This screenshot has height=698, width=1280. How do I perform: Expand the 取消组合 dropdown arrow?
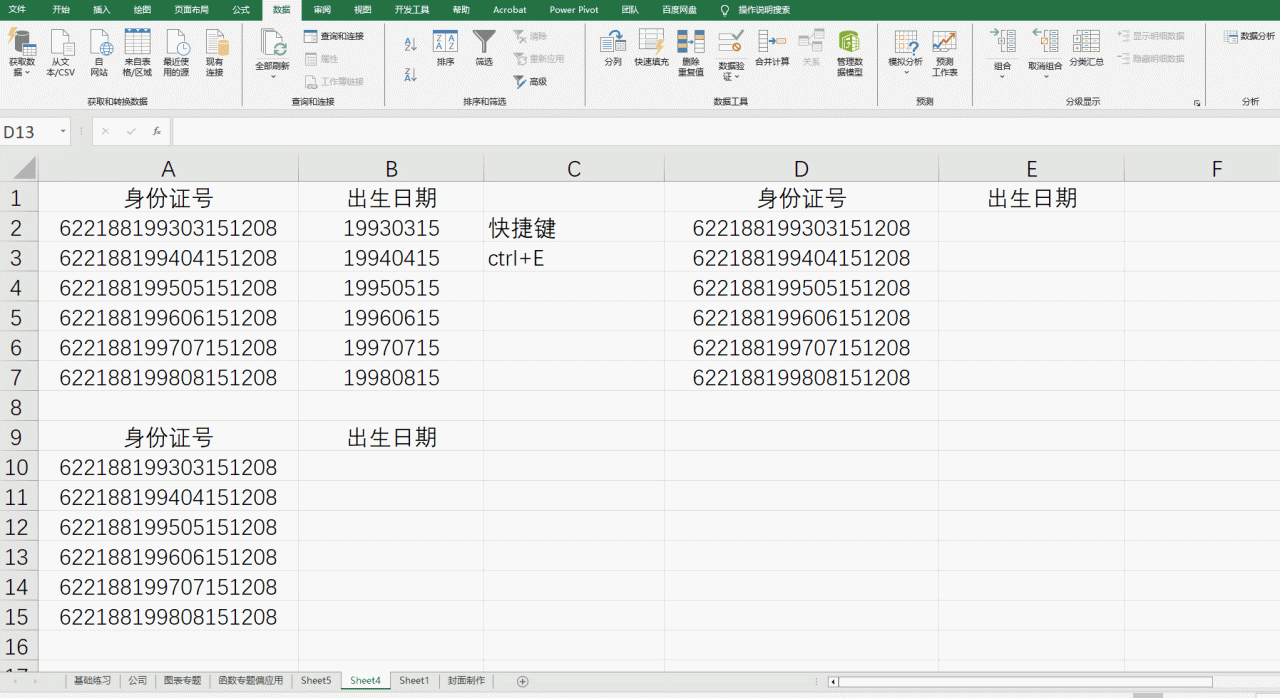coord(1045,76)
